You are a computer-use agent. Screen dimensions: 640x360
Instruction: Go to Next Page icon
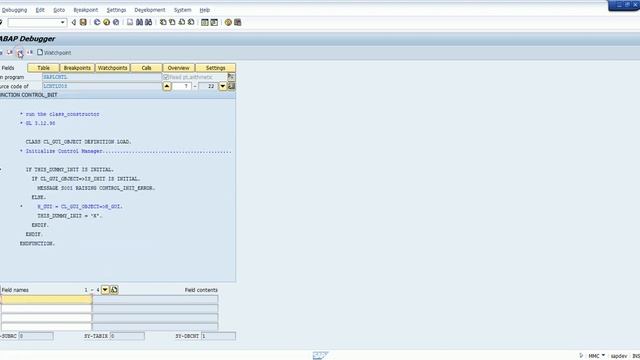tap(182, 22)
